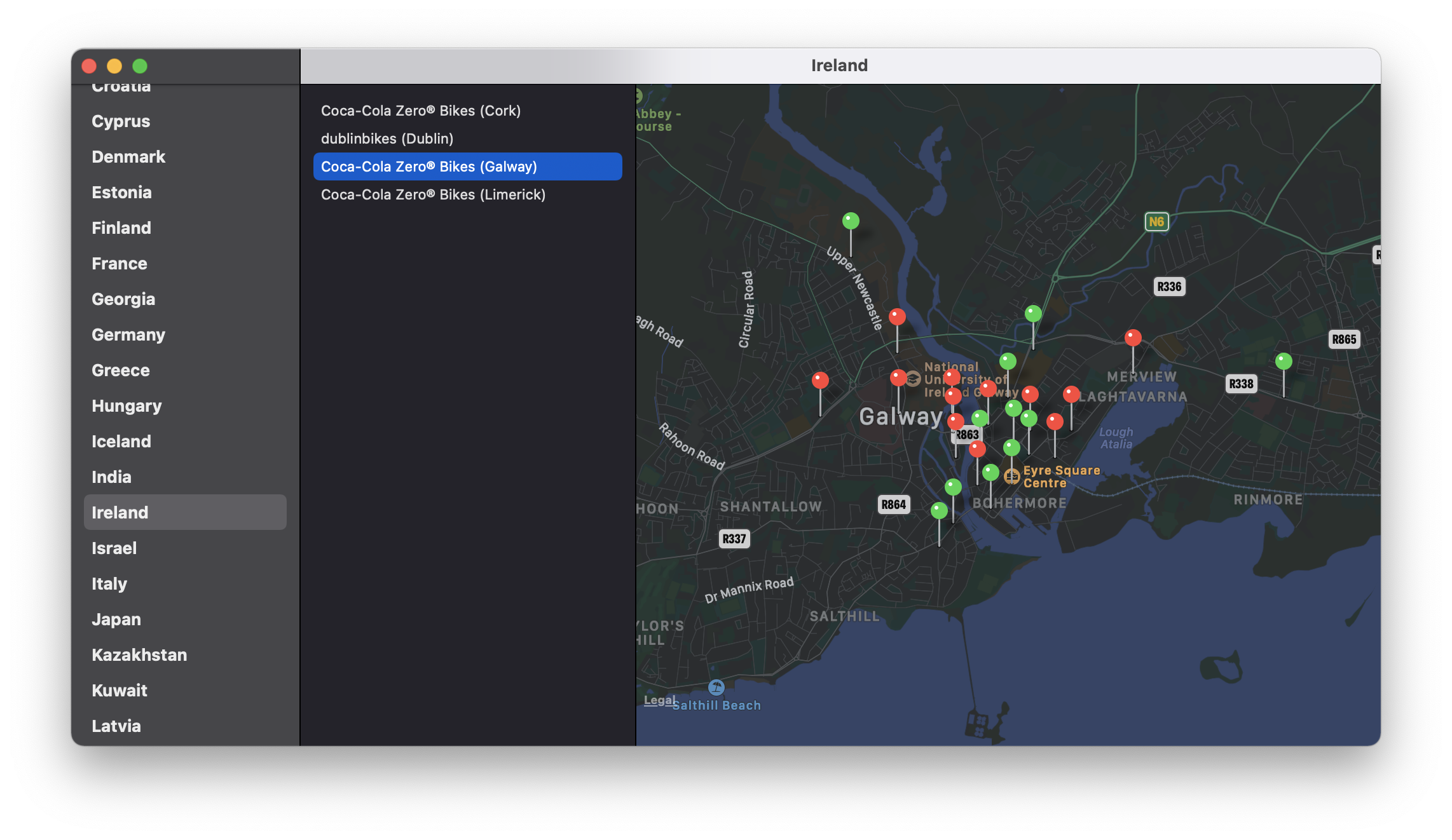Select the highlighted Ireland sidebar row
Viewport: 1452px width, 840px height.
[185, 512]
